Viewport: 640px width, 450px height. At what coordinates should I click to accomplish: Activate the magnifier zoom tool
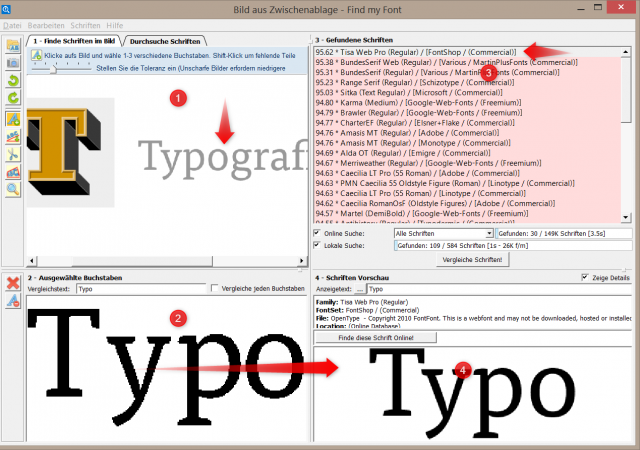click(x=13, y=189)
